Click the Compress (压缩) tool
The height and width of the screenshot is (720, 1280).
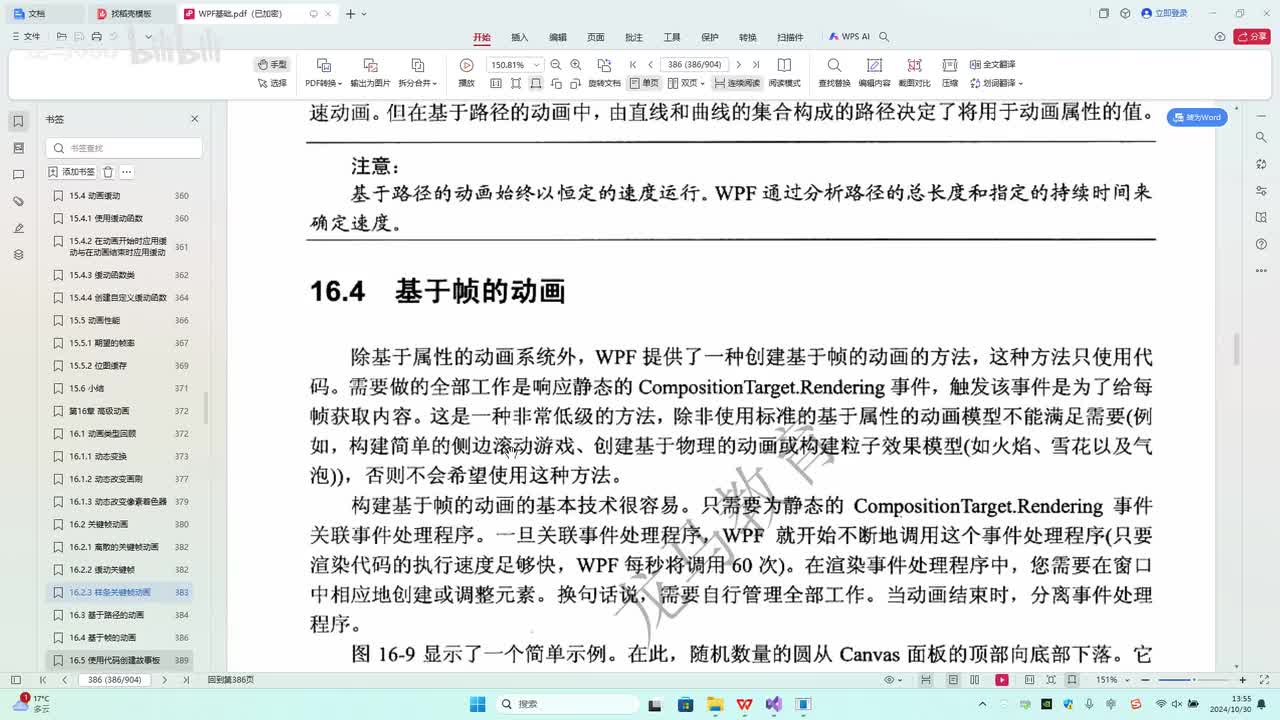pos(950,72)
